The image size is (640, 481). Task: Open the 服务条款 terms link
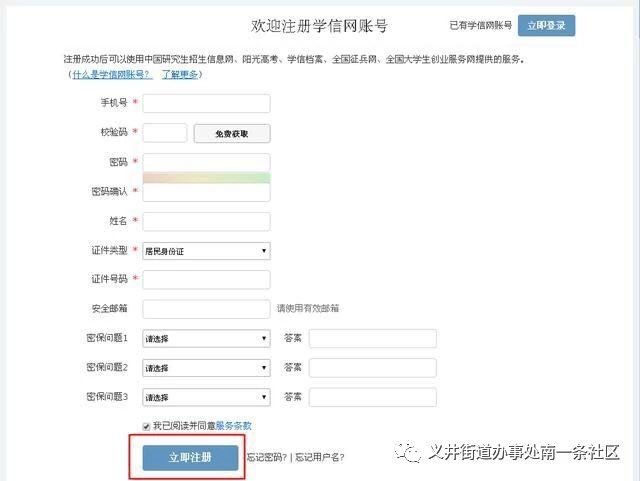click(233, 426)
